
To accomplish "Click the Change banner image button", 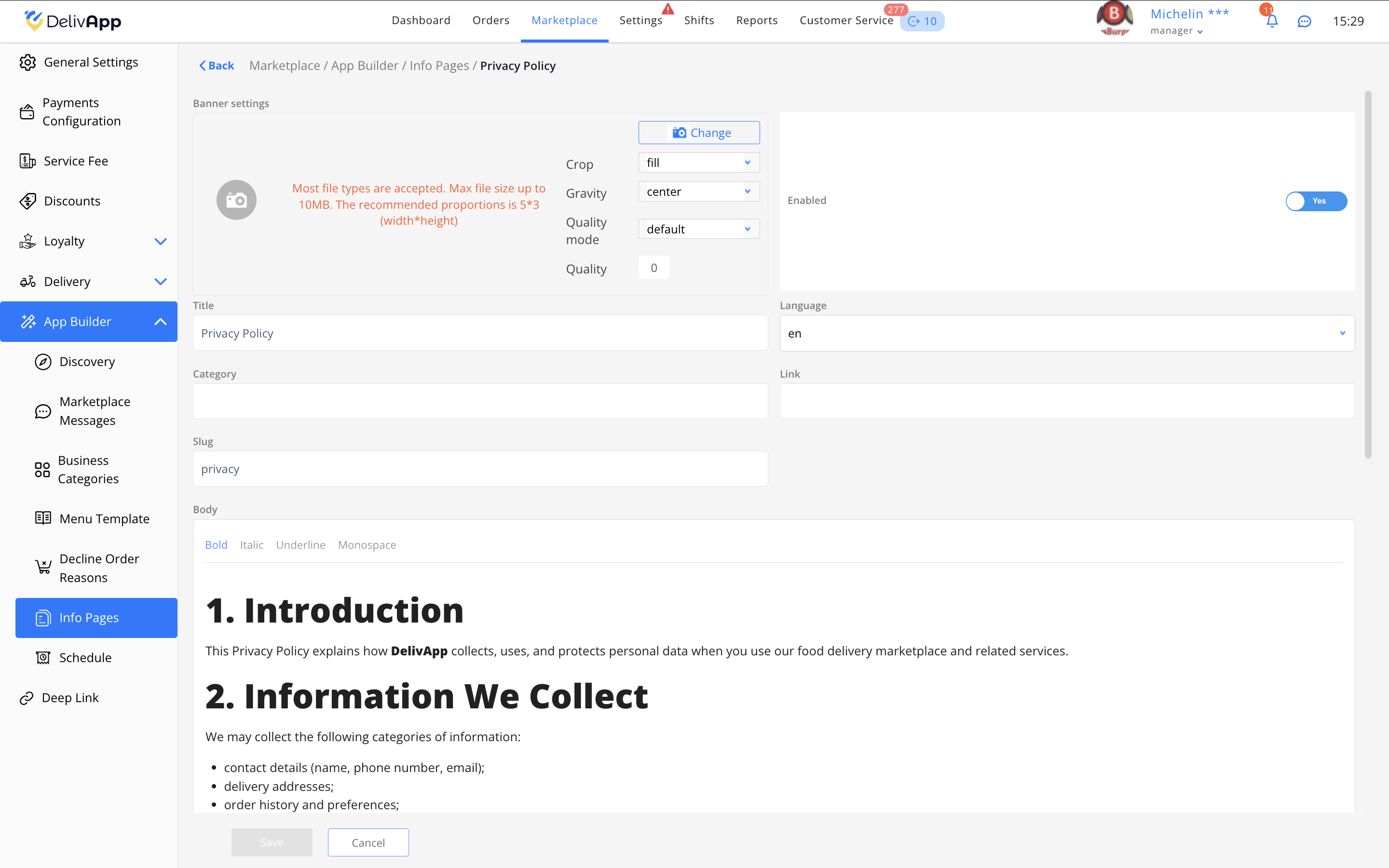I will (x=698, y=133).
